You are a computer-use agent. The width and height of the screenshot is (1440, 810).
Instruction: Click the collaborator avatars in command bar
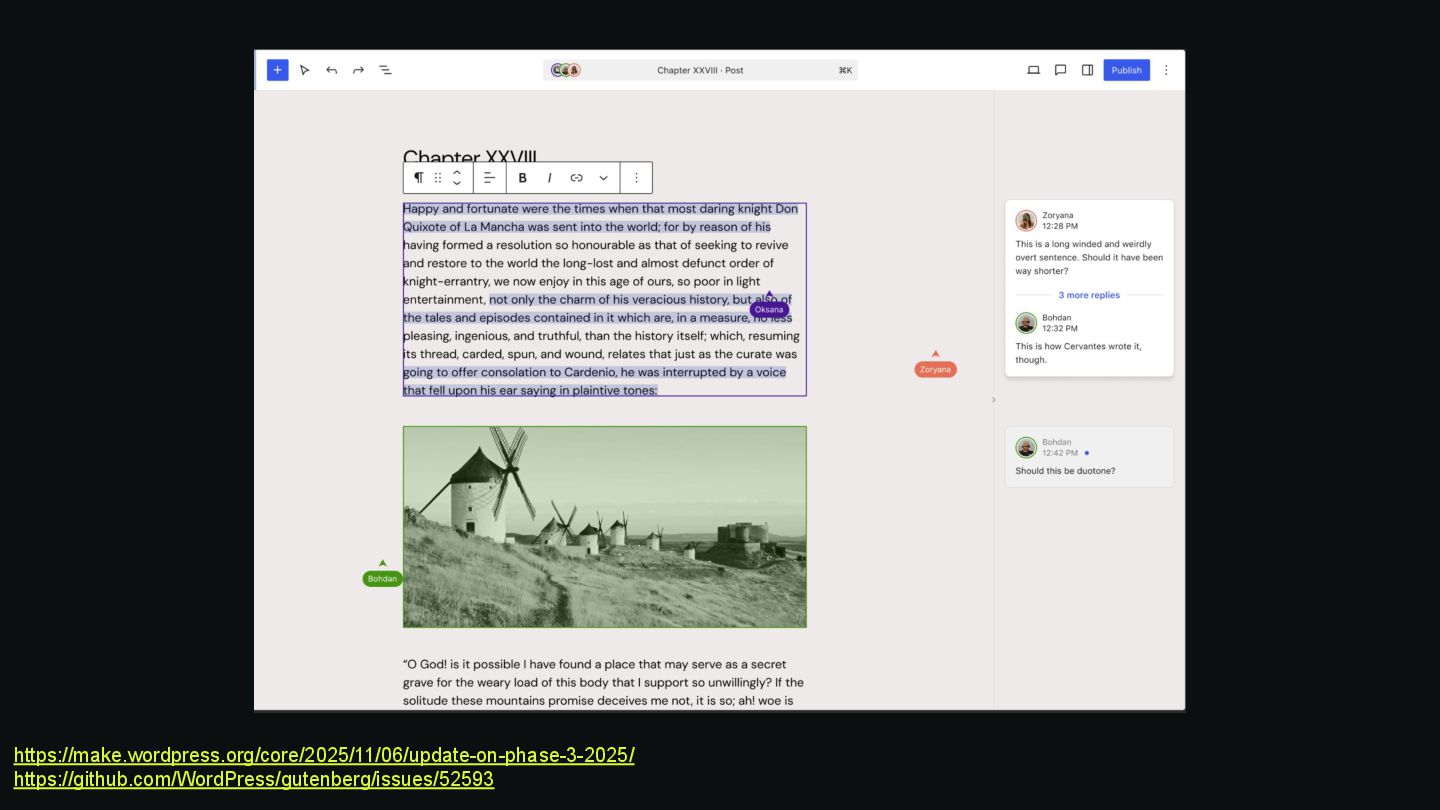coord(566,70)
